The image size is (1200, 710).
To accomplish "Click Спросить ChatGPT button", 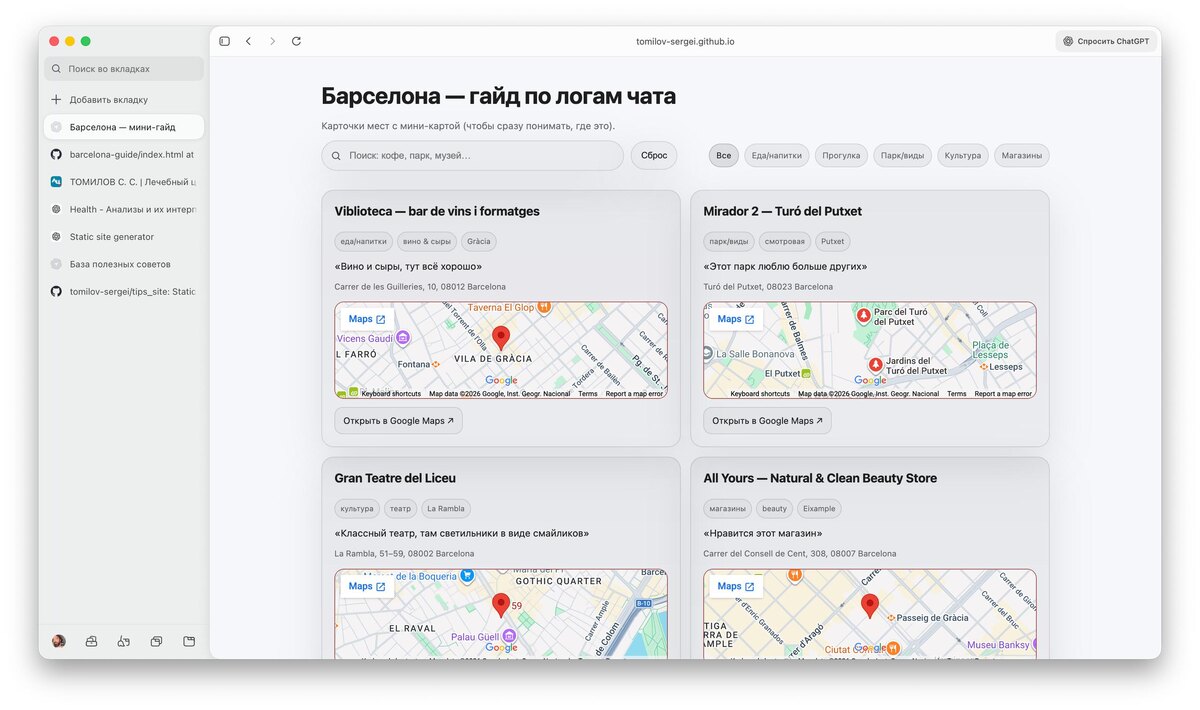I will [1106, 41].
